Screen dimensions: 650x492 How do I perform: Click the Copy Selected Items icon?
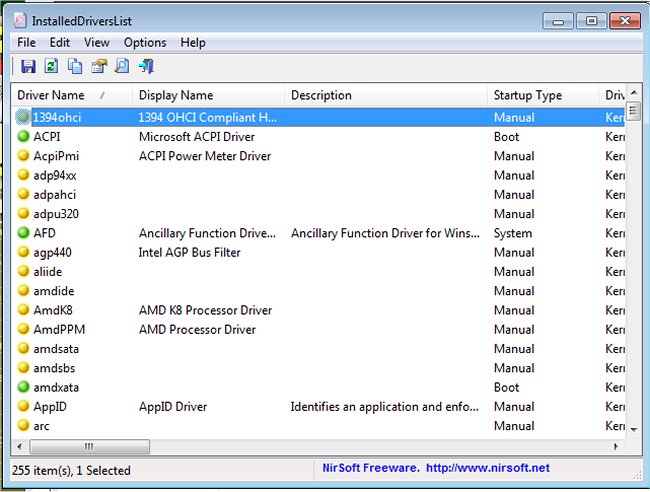75,66
